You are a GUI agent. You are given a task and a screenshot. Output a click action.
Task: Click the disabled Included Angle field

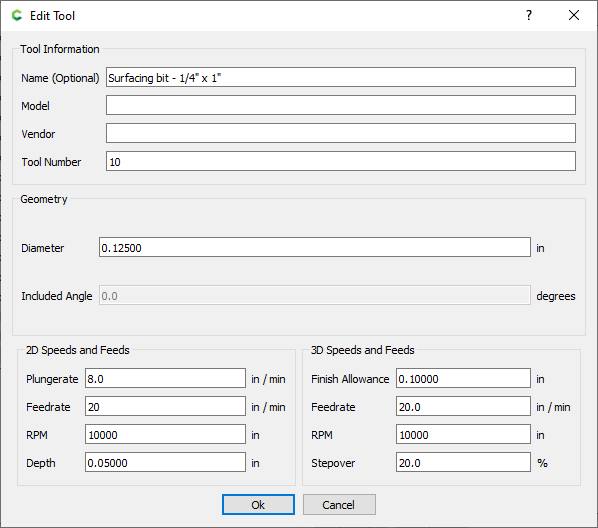[x=315, y=295]
